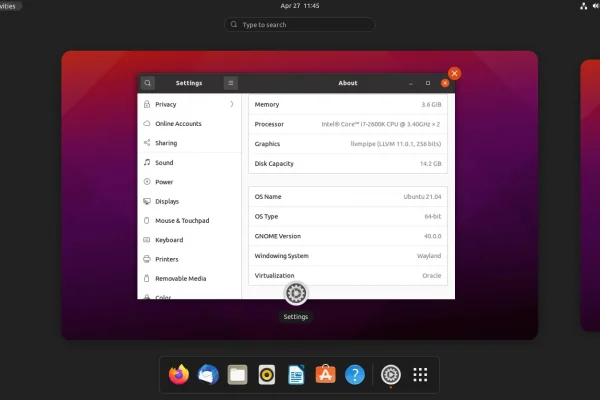Click the Privacy lock icon
This screenshot has height=400, width=600.
coord(147,104)
